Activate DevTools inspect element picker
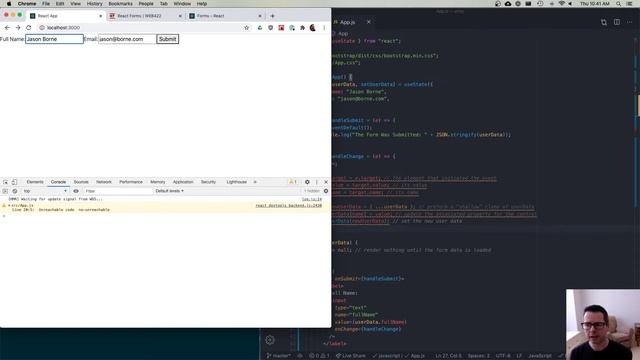 coord(5,182)
